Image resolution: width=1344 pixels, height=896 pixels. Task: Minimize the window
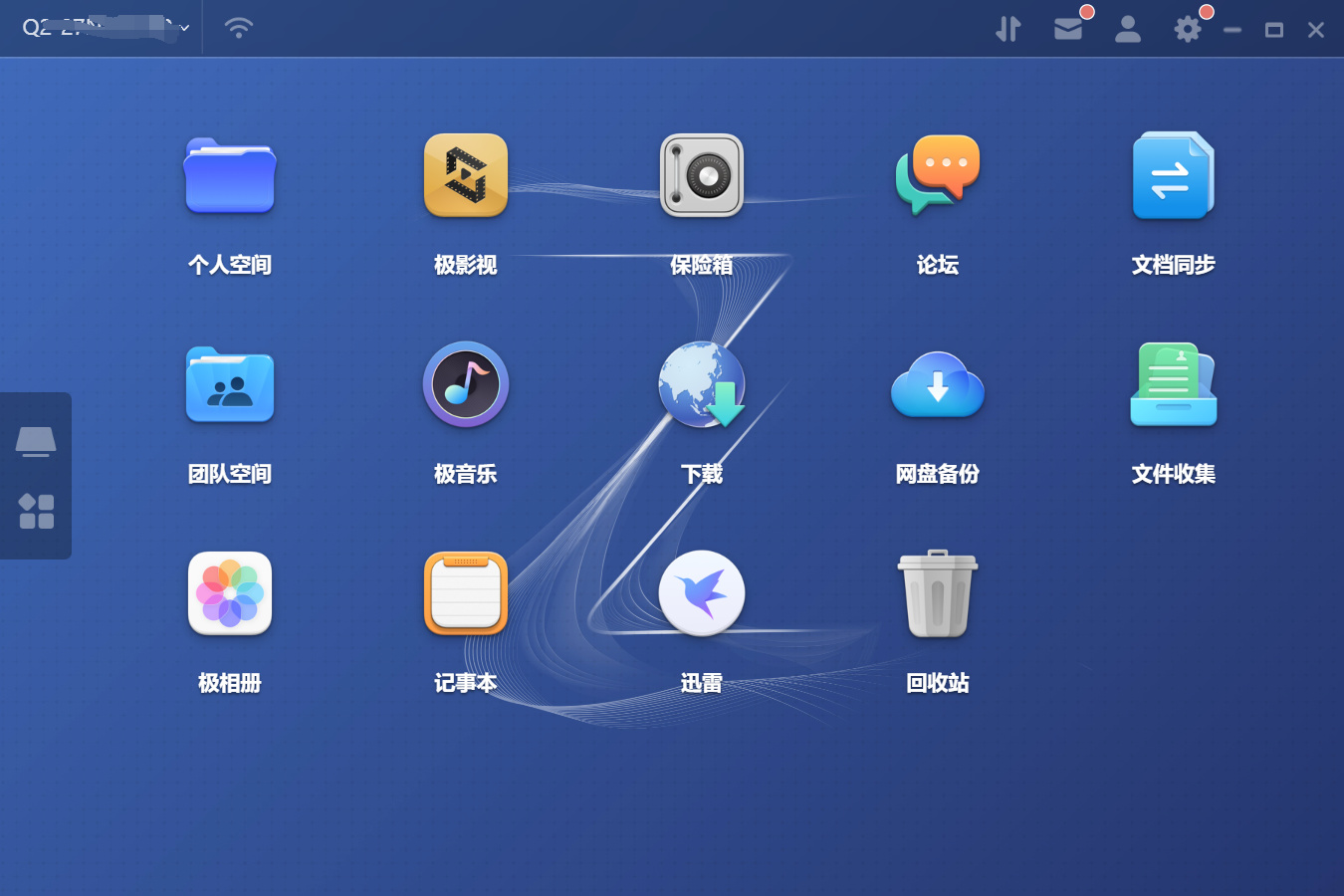click(1232, 30)
